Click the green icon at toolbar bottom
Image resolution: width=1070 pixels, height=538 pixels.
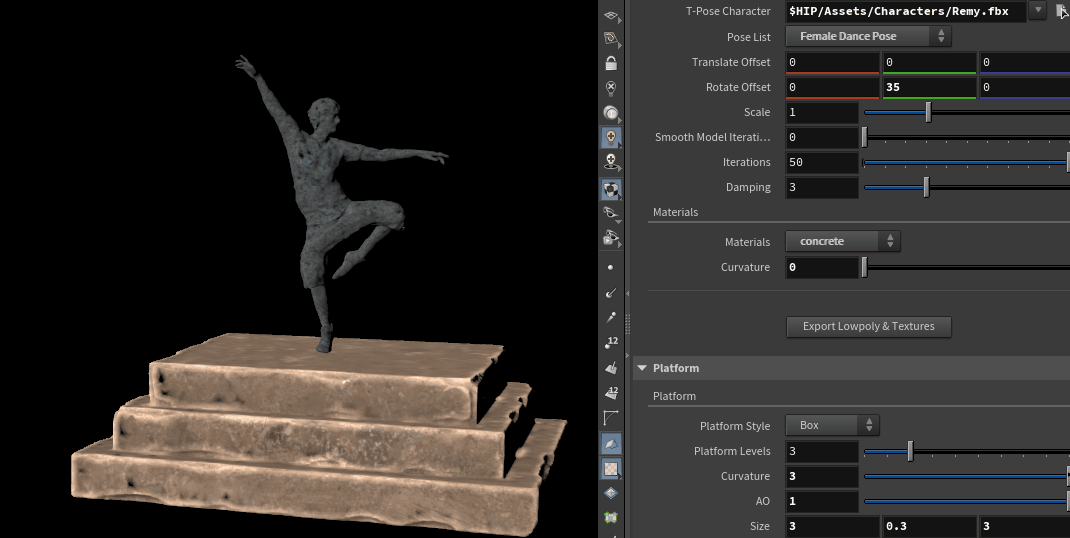pyautogui.click(x=611, y=518)
